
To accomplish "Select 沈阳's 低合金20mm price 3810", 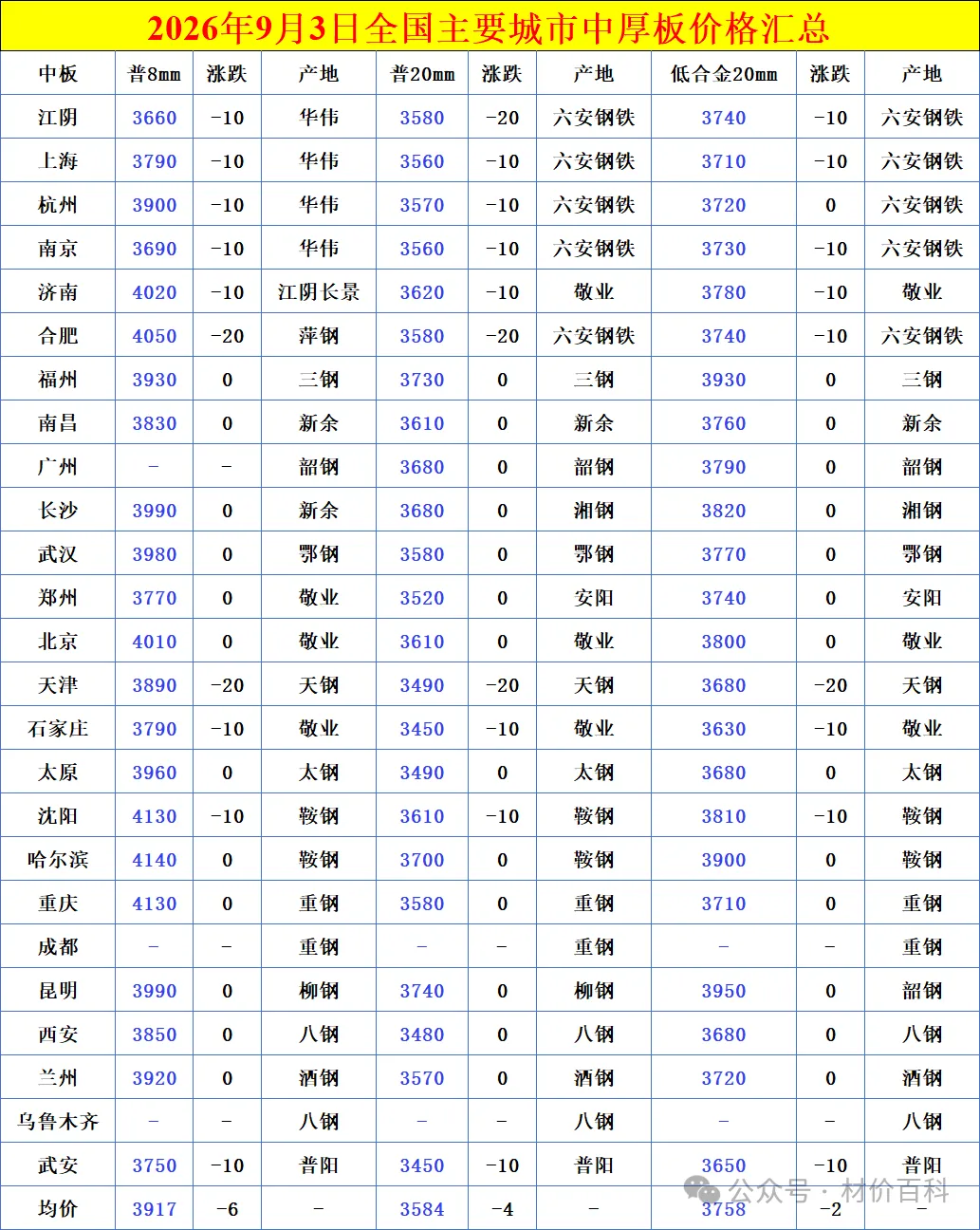I will (724, 816).
